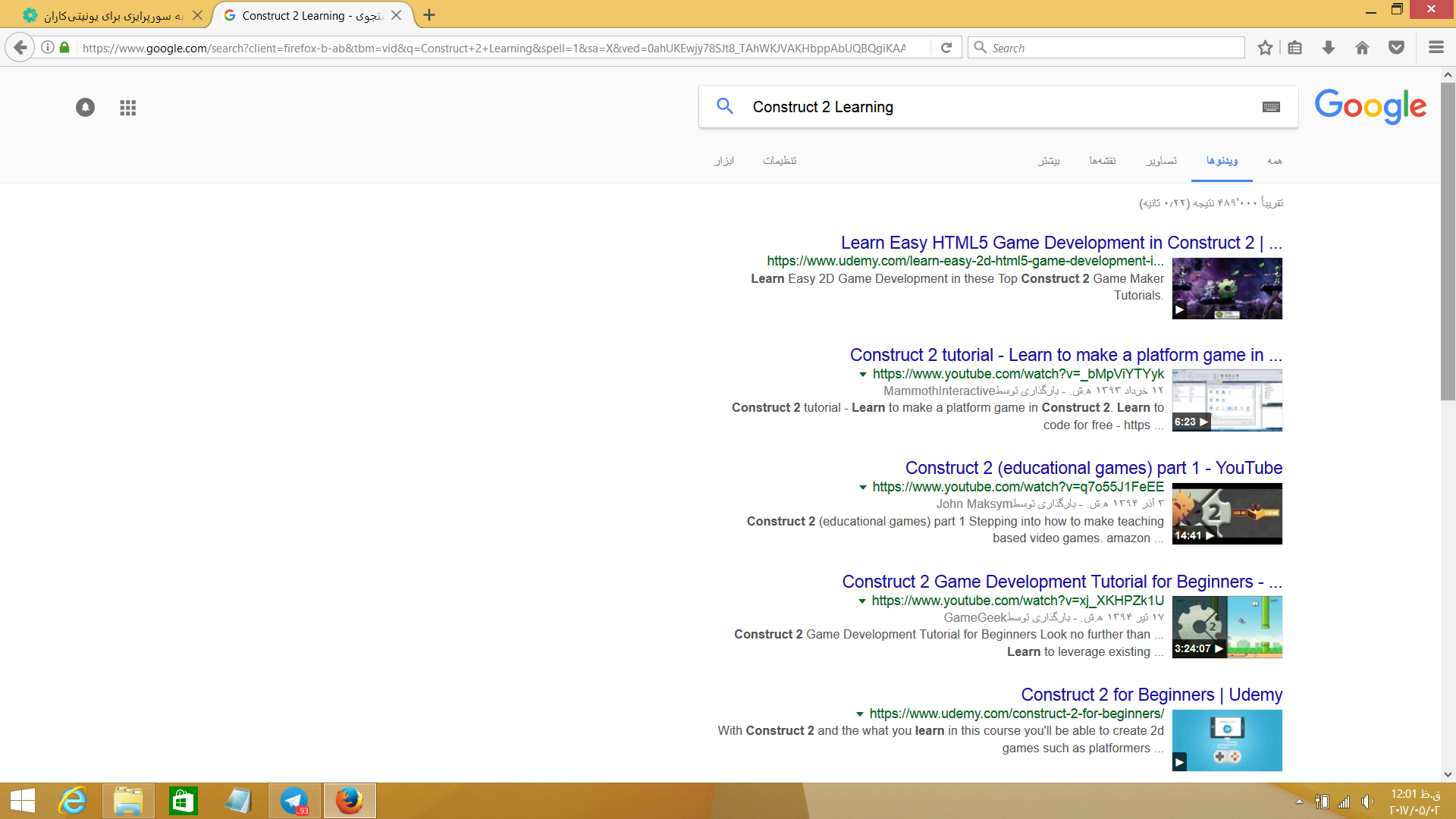This screenshot has height=819, width=1456.
Task: Switch to the تصاویر (Images) tab
Action: [x=1162, y=161]
